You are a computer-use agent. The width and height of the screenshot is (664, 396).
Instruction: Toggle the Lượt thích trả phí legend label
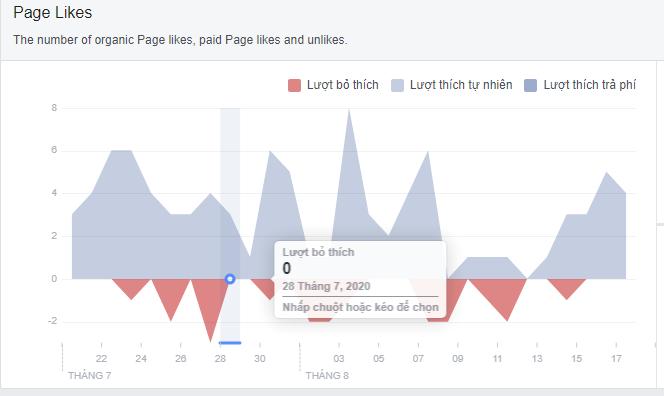coord(589,85)
